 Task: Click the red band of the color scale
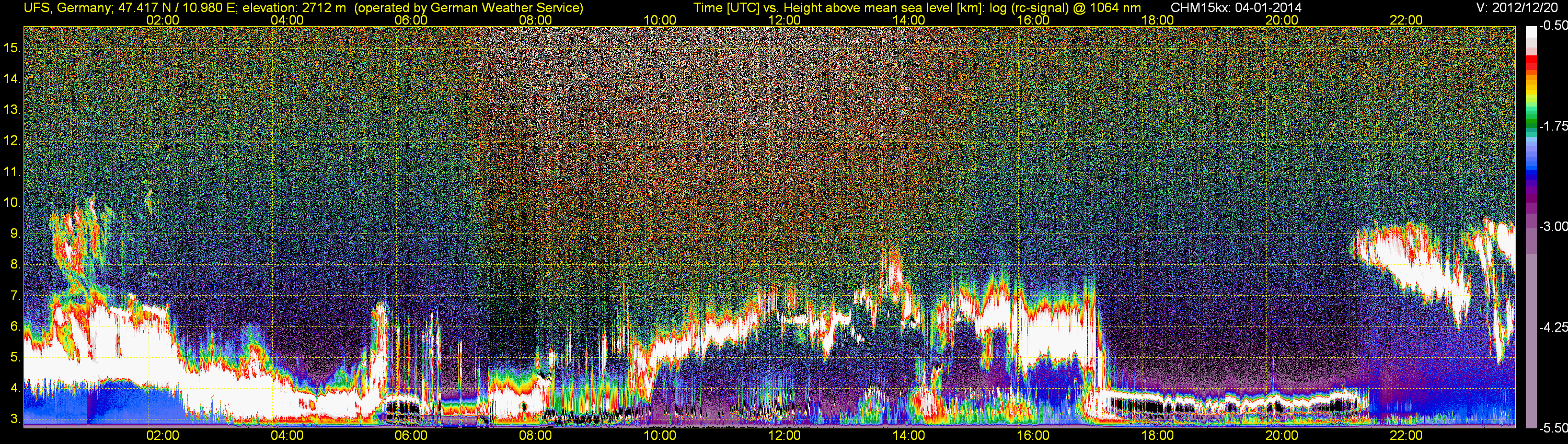1531,63
